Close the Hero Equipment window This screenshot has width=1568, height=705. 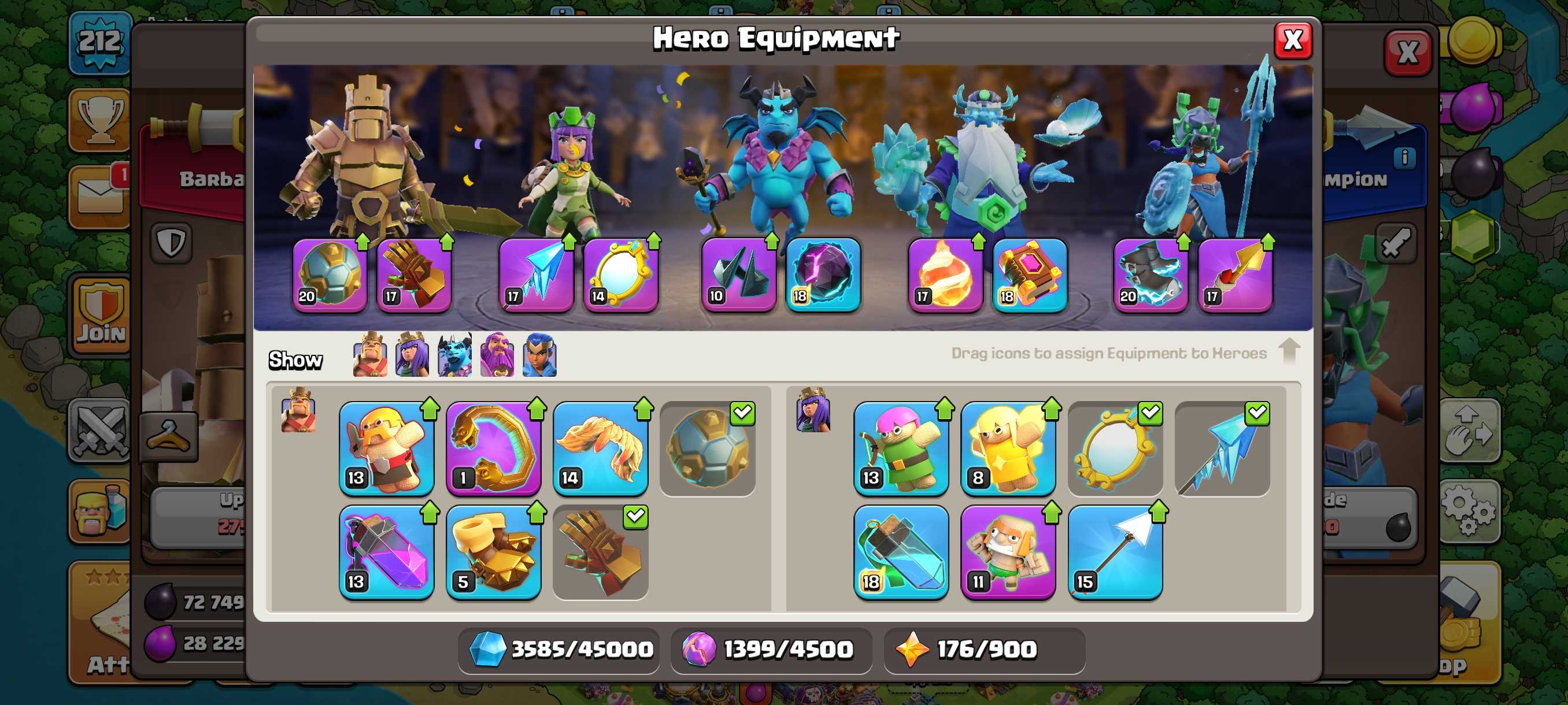[1293, 41]
